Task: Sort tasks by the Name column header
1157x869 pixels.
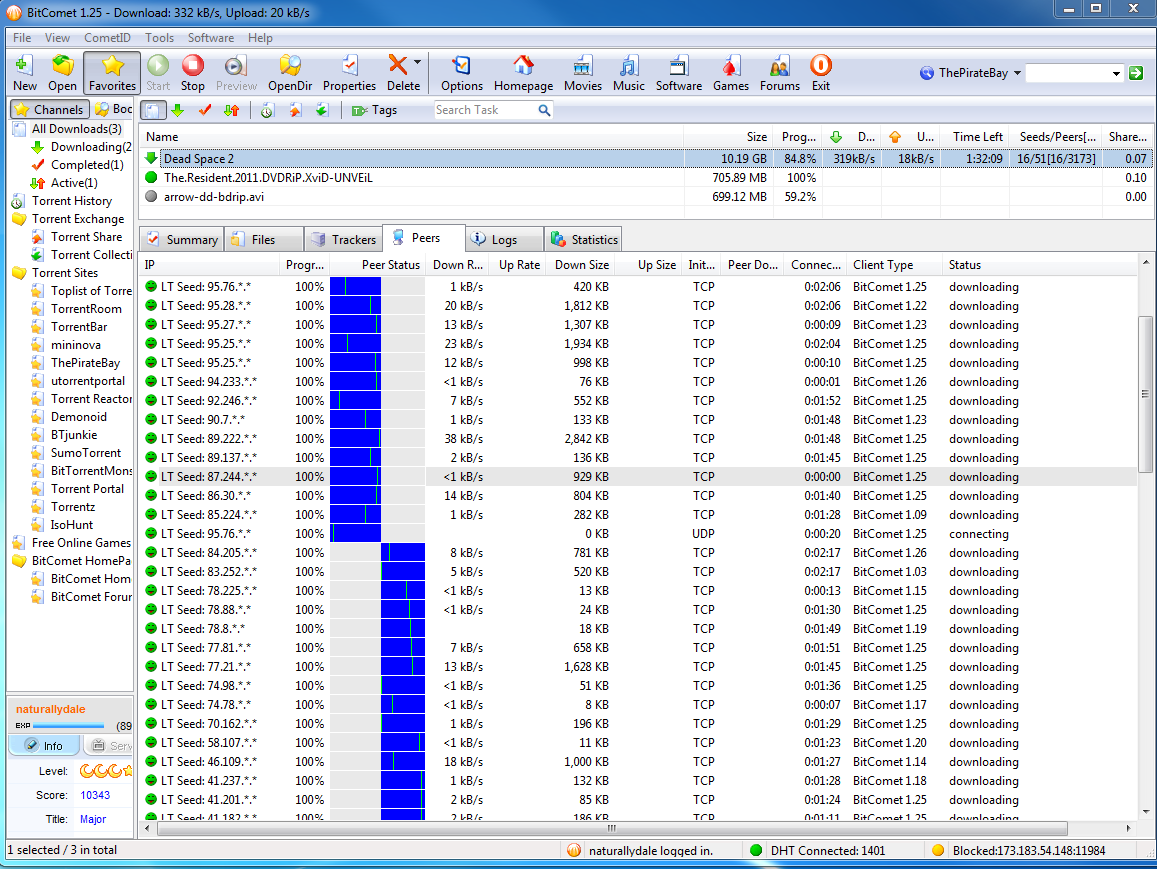Action: click(412, 136)
